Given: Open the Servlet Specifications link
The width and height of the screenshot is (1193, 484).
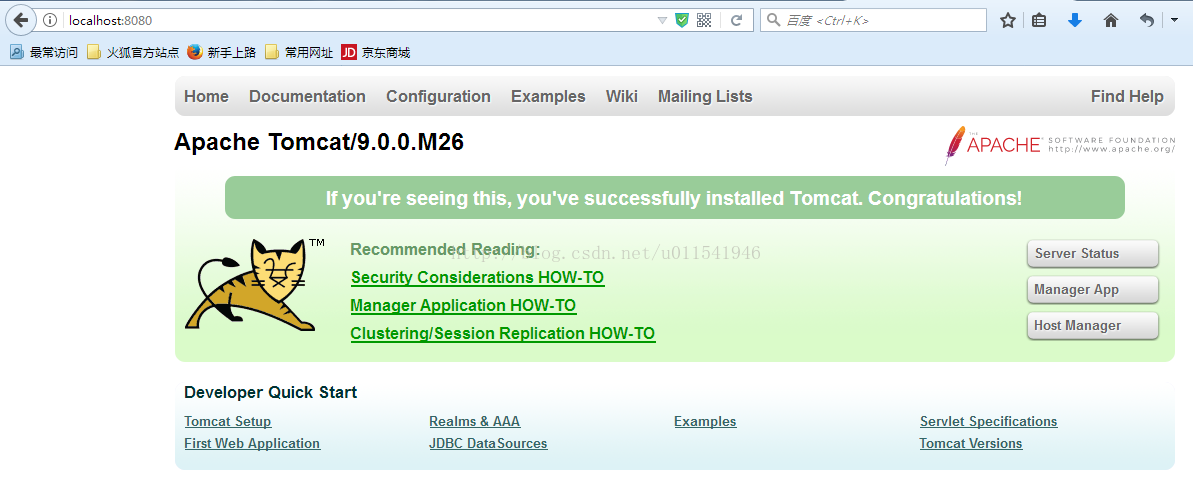Looking at the screenshot, I should [988, 422].
